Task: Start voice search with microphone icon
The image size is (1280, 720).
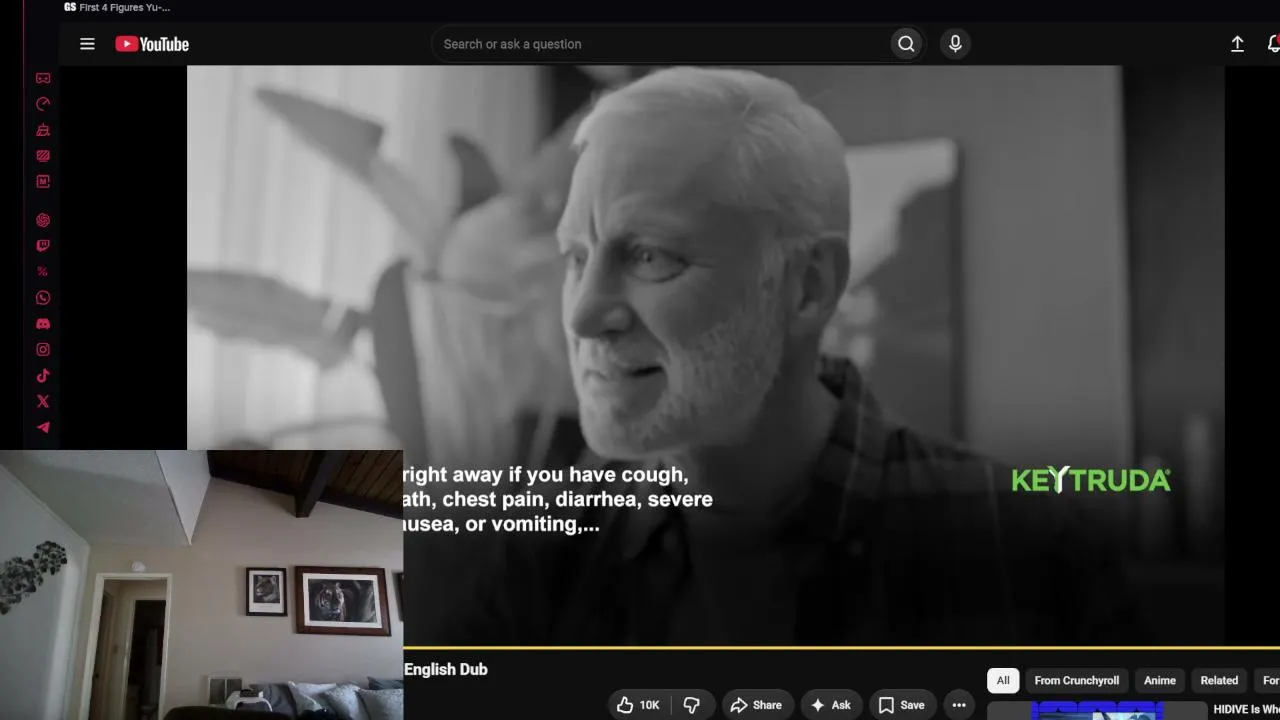Action: pyautogui.click(x=955, y=44)
